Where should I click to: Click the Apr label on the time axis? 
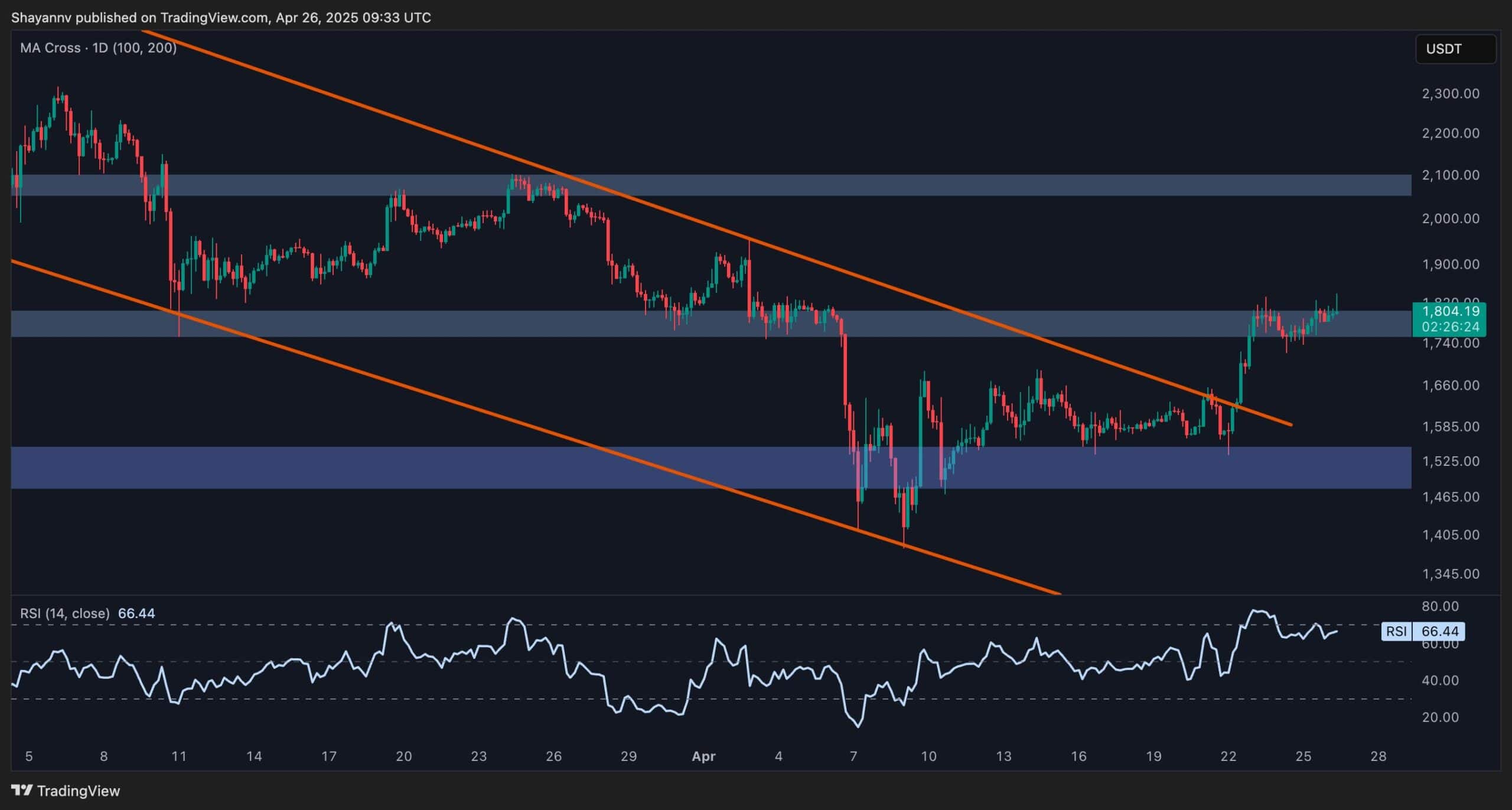703,756
